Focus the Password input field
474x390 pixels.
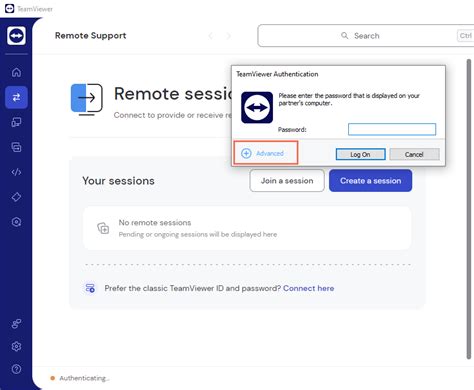coord(392,129)
